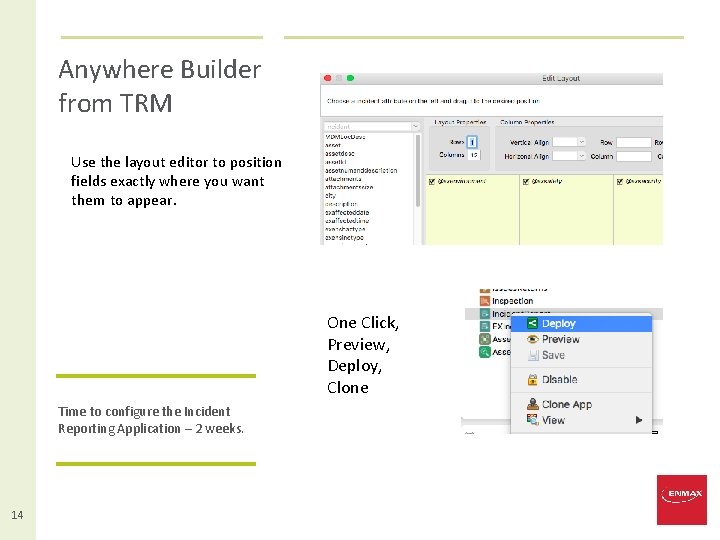Close the Edit Layout window with red button

tap(327, 78)
